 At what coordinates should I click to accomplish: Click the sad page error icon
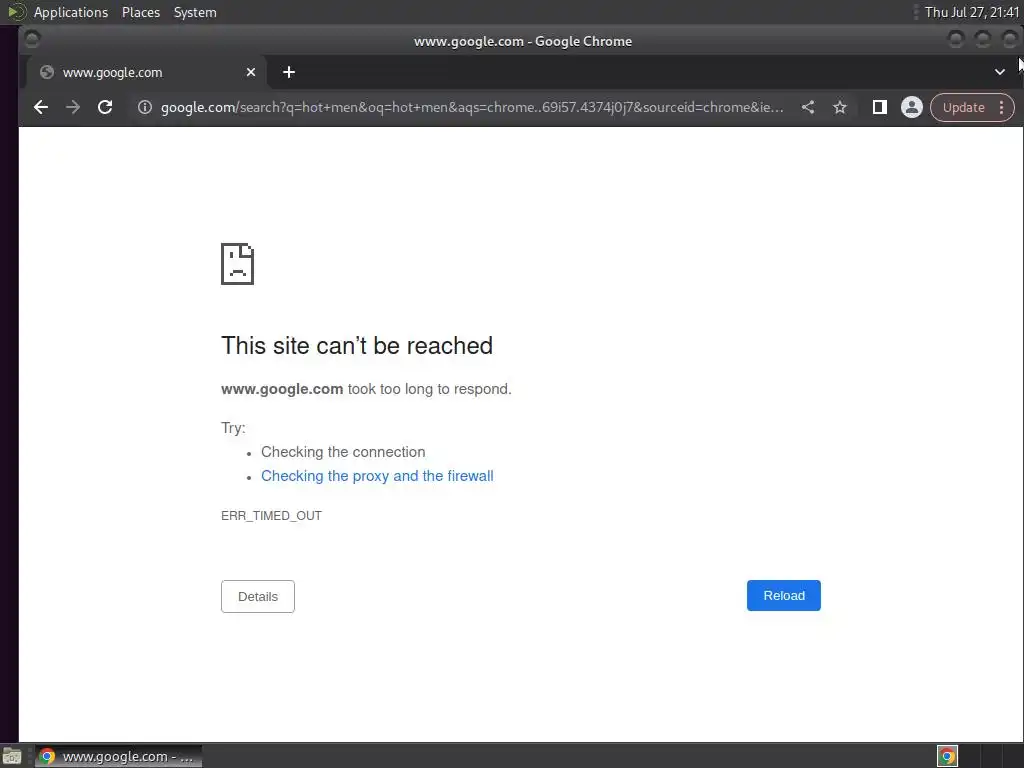point(237,264)
